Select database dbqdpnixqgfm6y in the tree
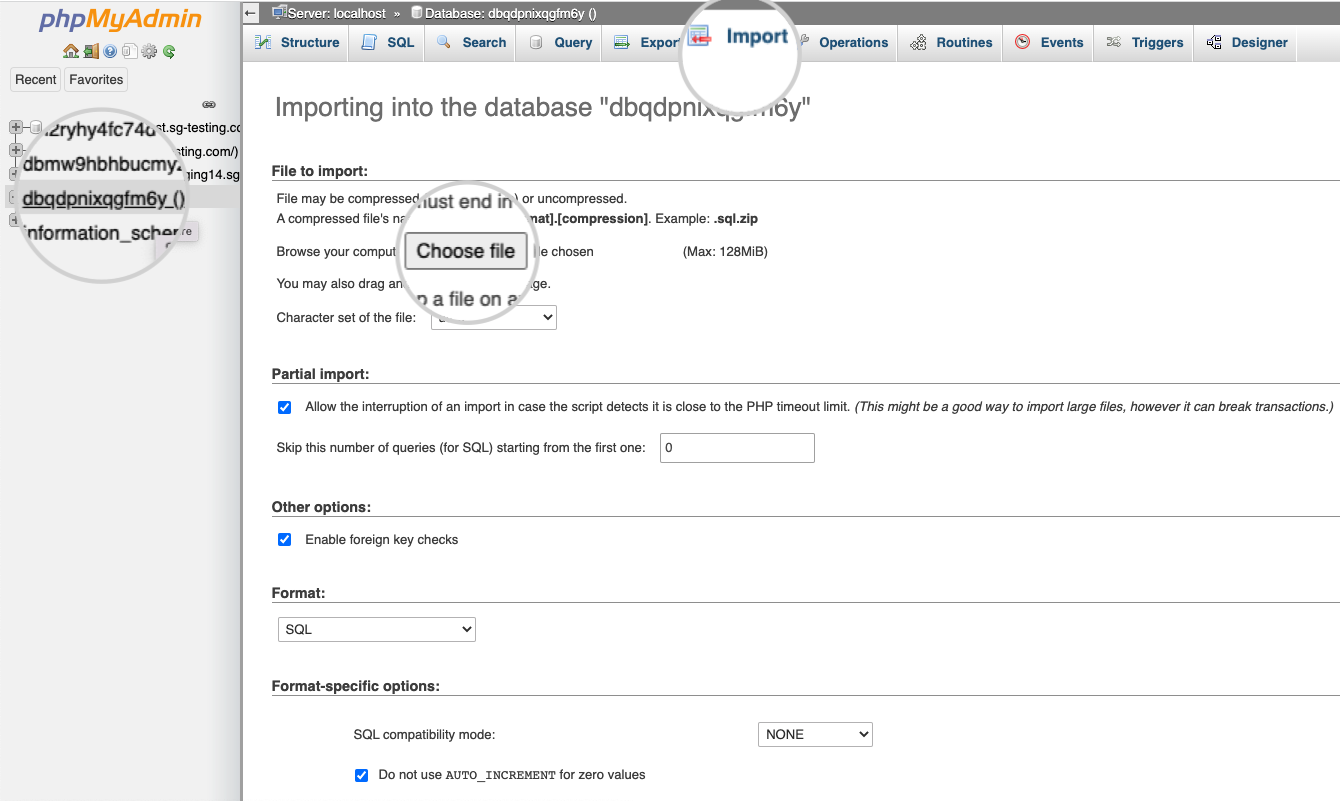The width and height of the screenshot is (1340, 801). (x=103, y=198)
